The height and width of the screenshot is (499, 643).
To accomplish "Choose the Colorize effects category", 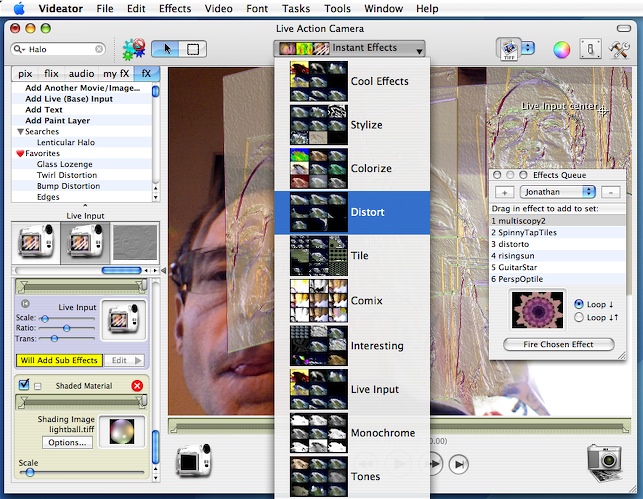I will 352,169.
